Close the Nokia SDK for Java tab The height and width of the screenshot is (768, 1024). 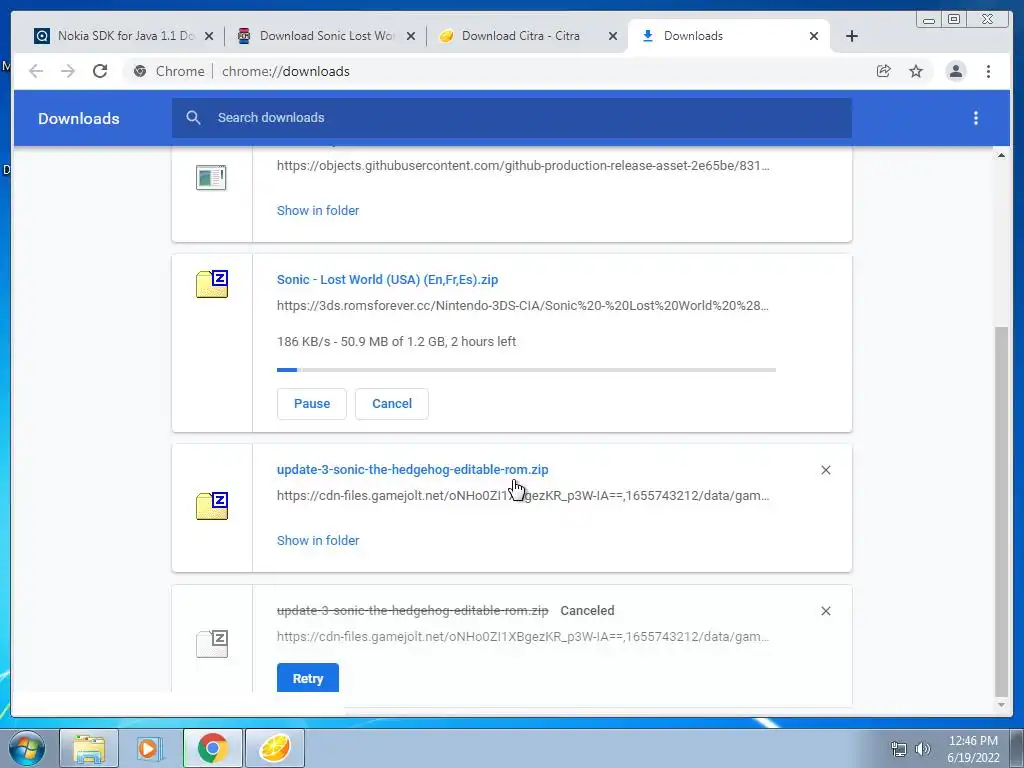tap(209, 37)
